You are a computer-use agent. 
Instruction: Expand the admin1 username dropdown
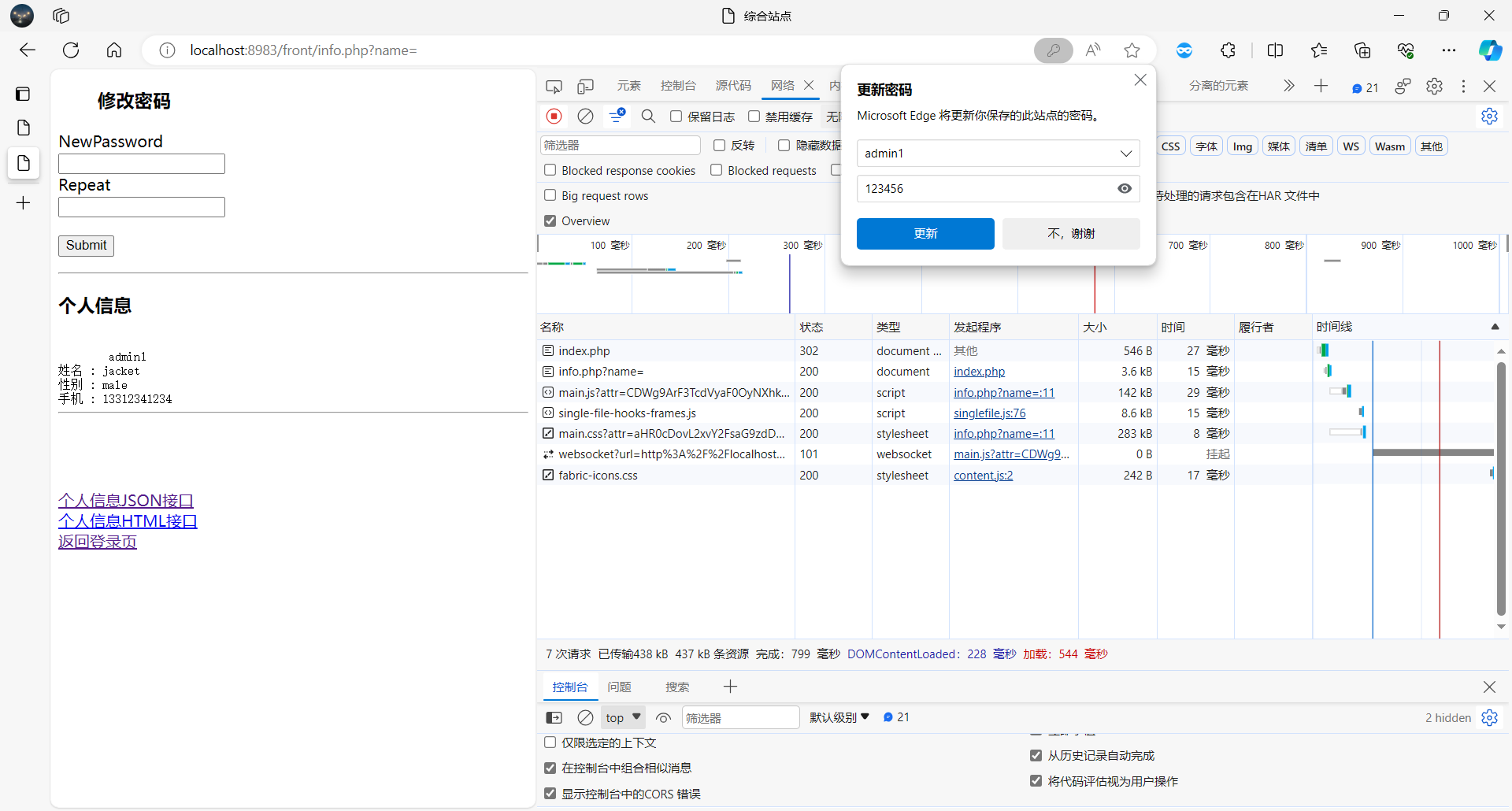pyautogui.click(x=1125, y=154)
